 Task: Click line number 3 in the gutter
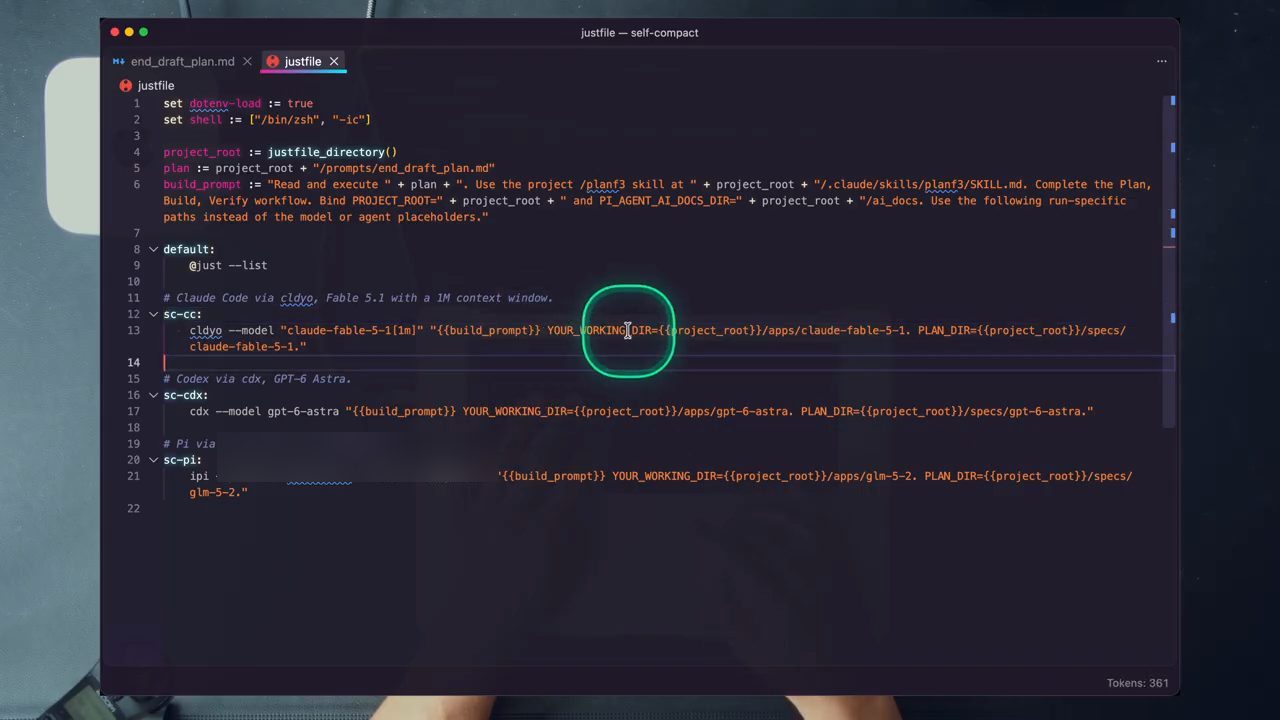pyautogui.click(x=137, y=136)
